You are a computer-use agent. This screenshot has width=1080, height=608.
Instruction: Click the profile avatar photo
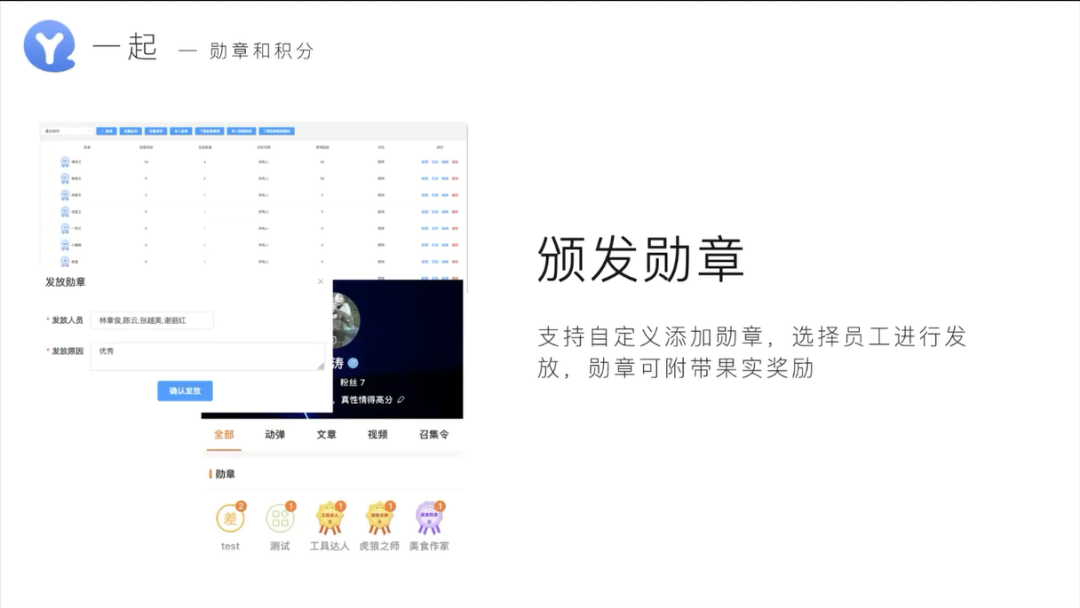(346, 320)
